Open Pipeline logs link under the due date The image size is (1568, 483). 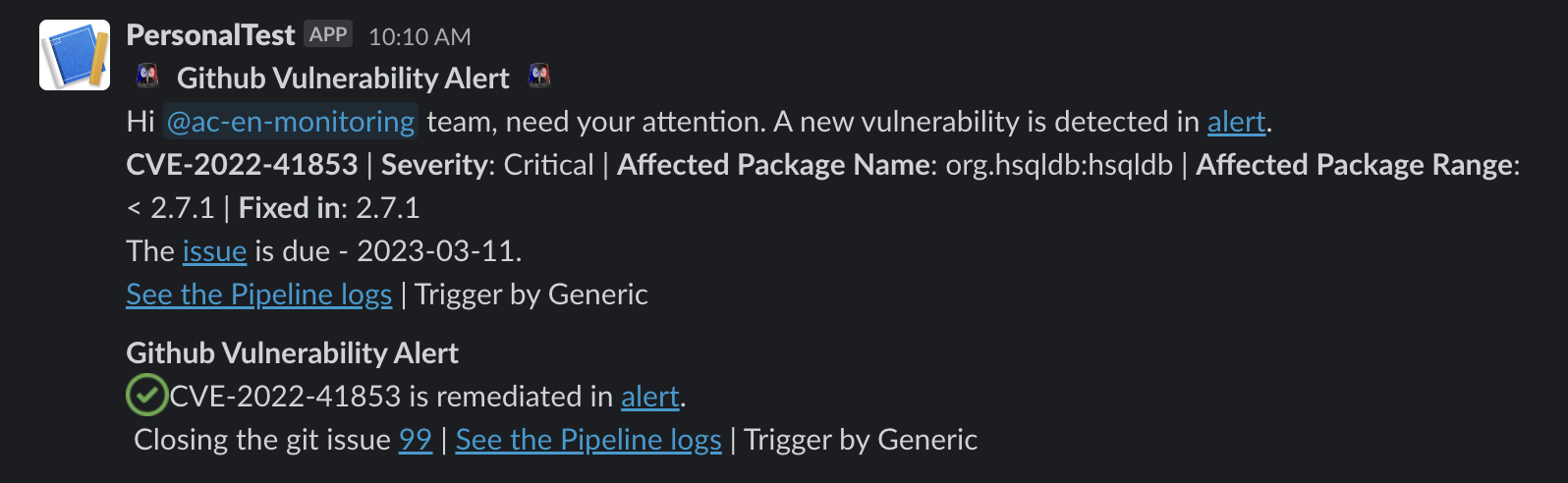coord(258,295)
